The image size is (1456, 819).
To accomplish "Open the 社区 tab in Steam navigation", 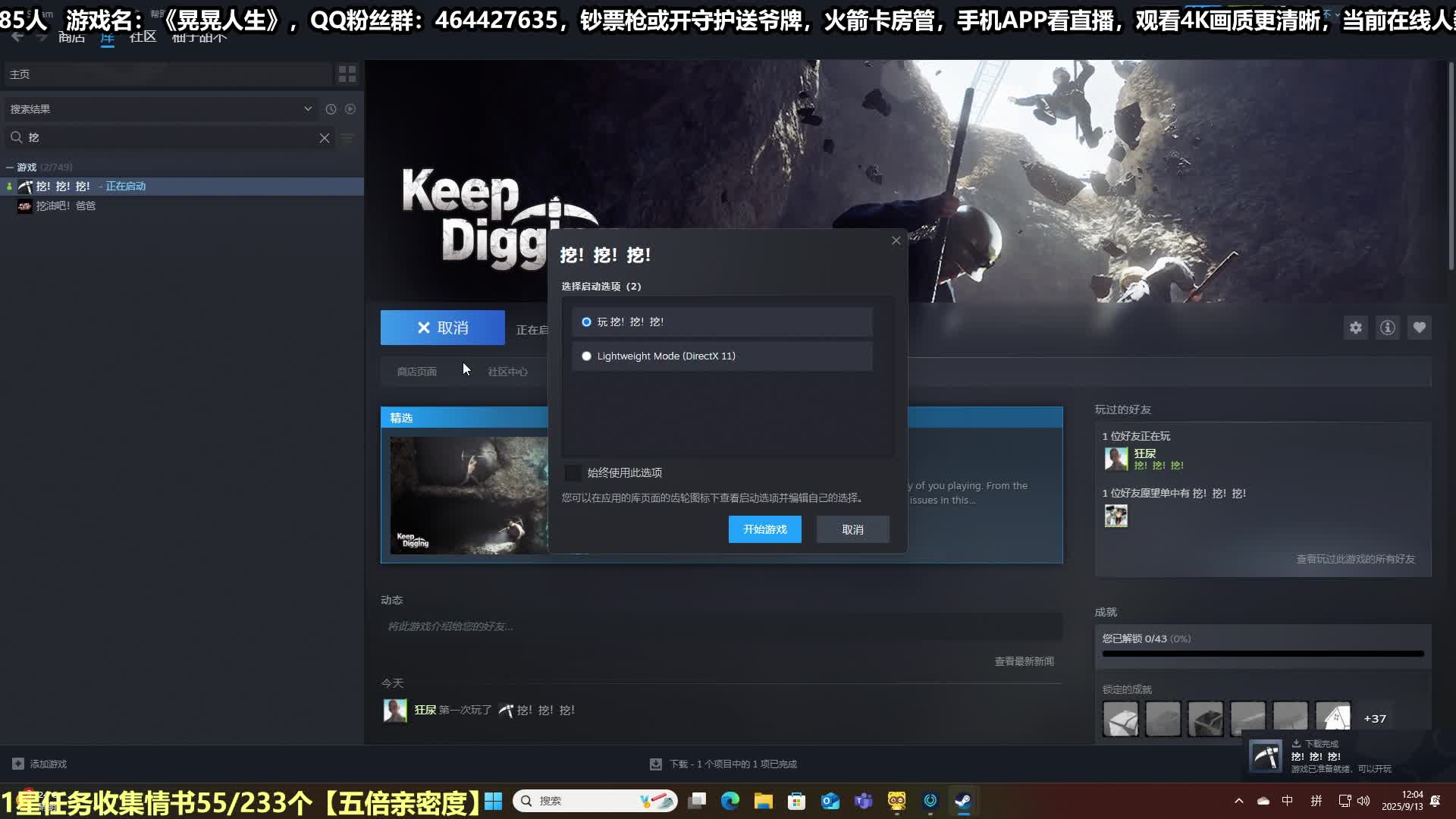I will pos(143,36).
